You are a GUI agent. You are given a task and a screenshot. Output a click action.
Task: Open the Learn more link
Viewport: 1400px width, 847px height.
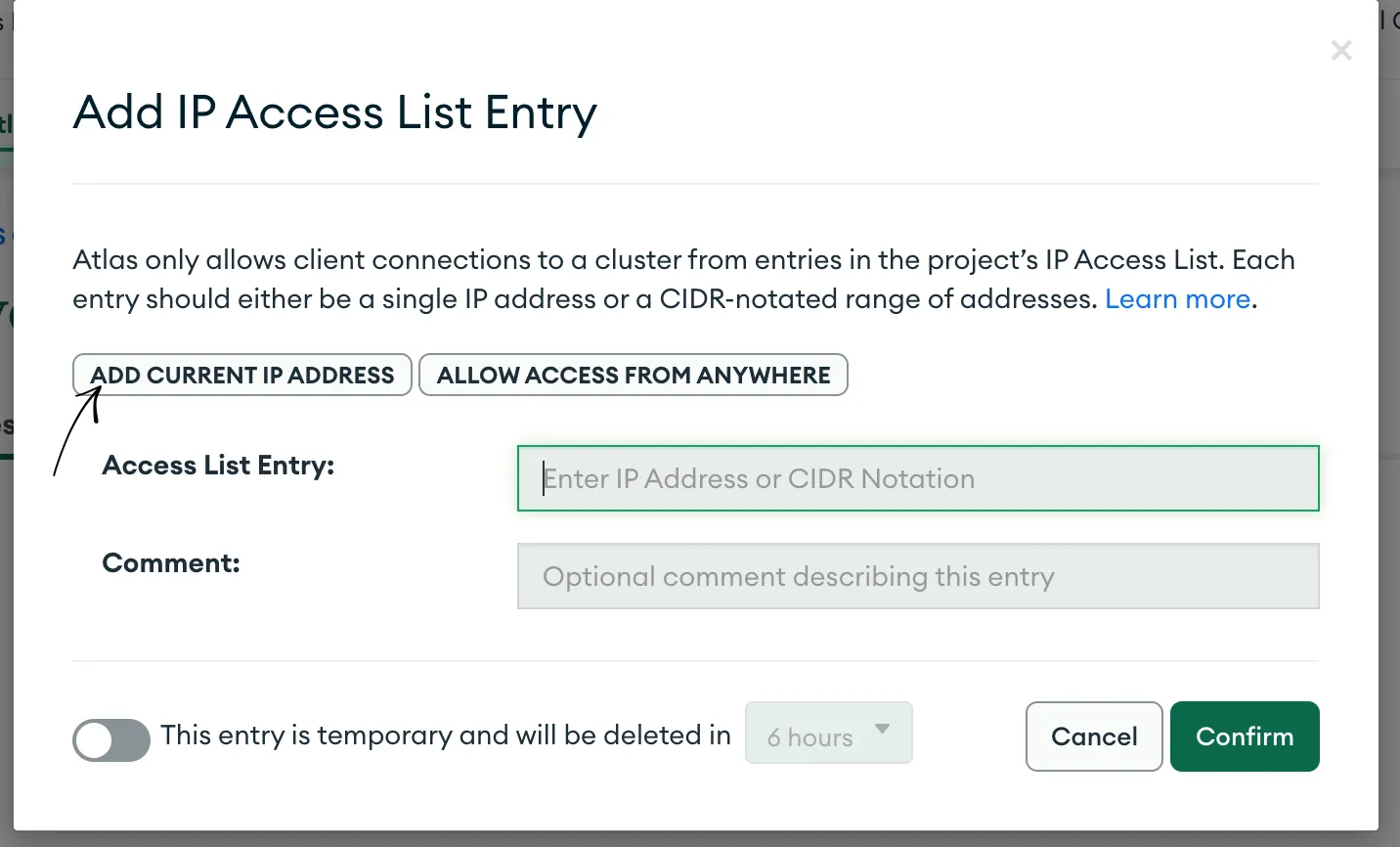click(x=1177, y=299)
